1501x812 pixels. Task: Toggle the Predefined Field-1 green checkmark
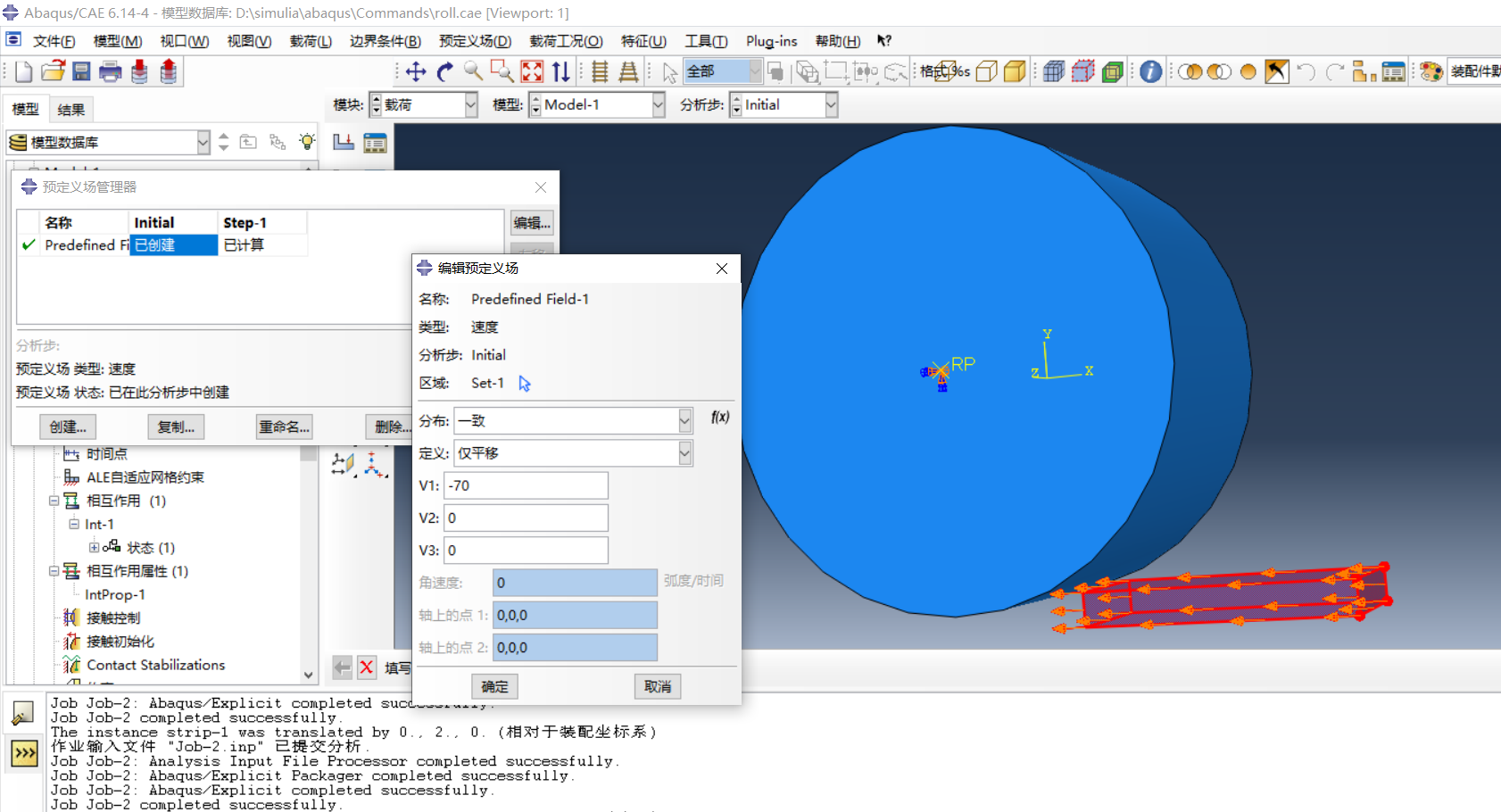click(29, 245)
